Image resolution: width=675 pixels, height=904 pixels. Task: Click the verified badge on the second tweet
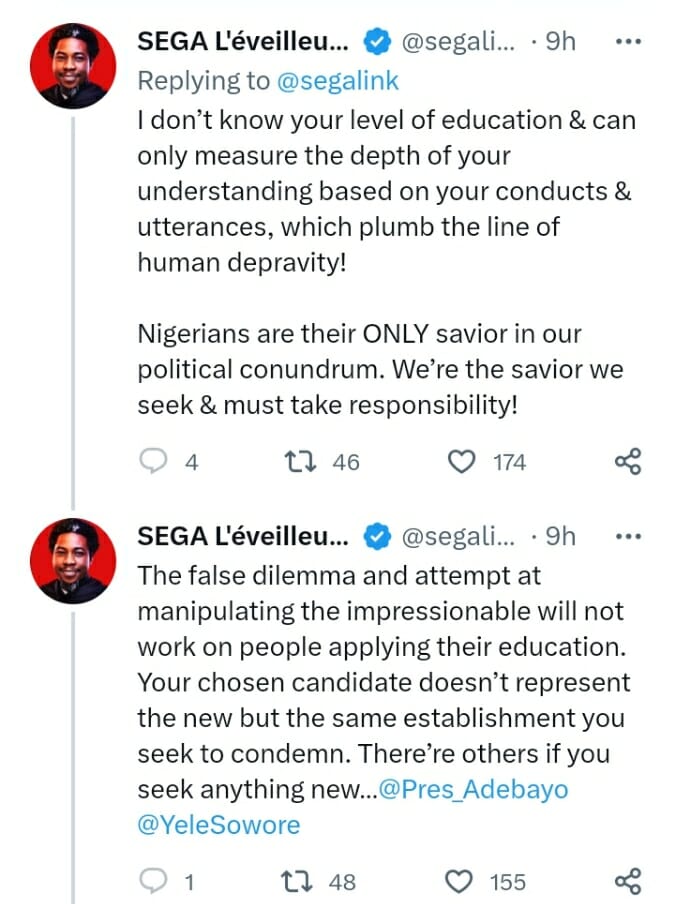click(x=375, y=536)
